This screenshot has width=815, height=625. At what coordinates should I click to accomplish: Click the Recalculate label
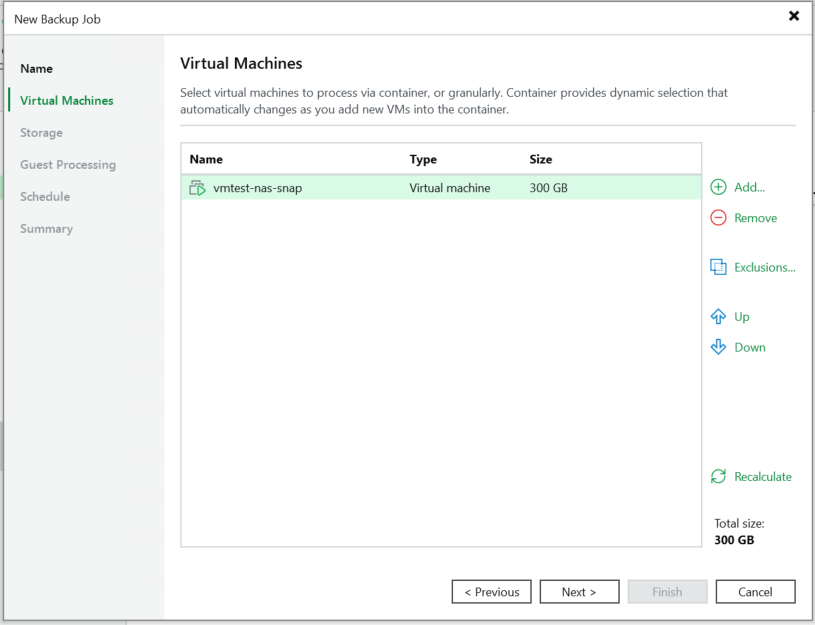(763, 476)
